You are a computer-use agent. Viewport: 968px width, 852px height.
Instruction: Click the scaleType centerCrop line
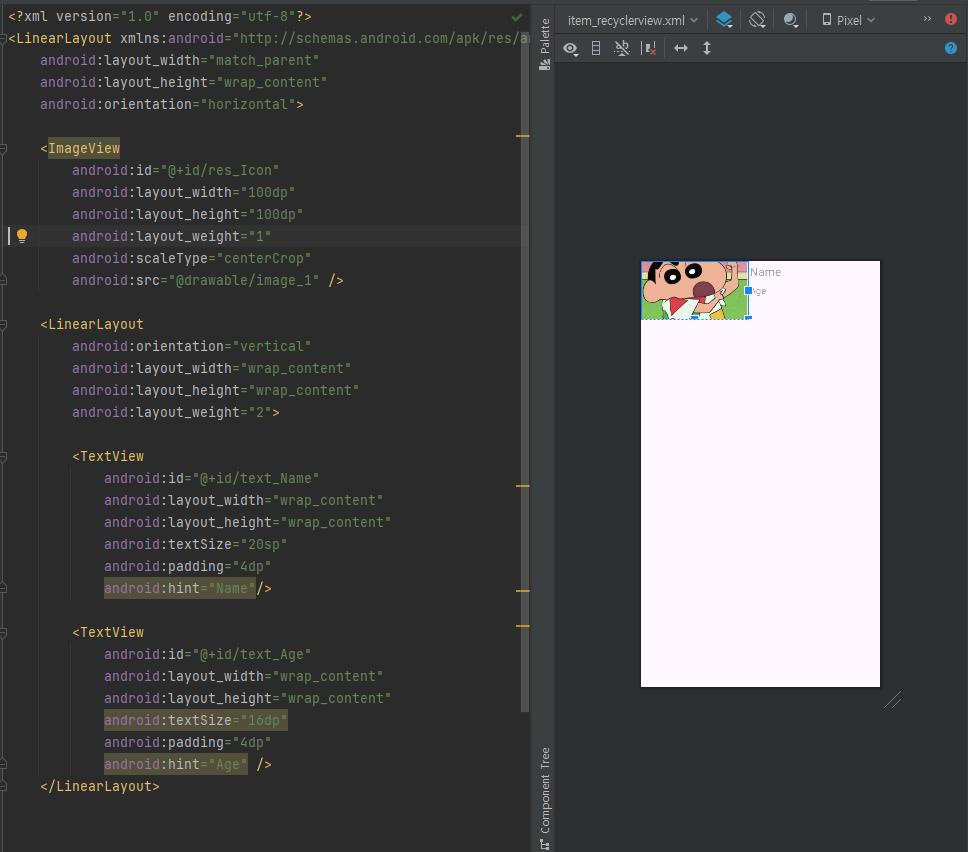191,259
